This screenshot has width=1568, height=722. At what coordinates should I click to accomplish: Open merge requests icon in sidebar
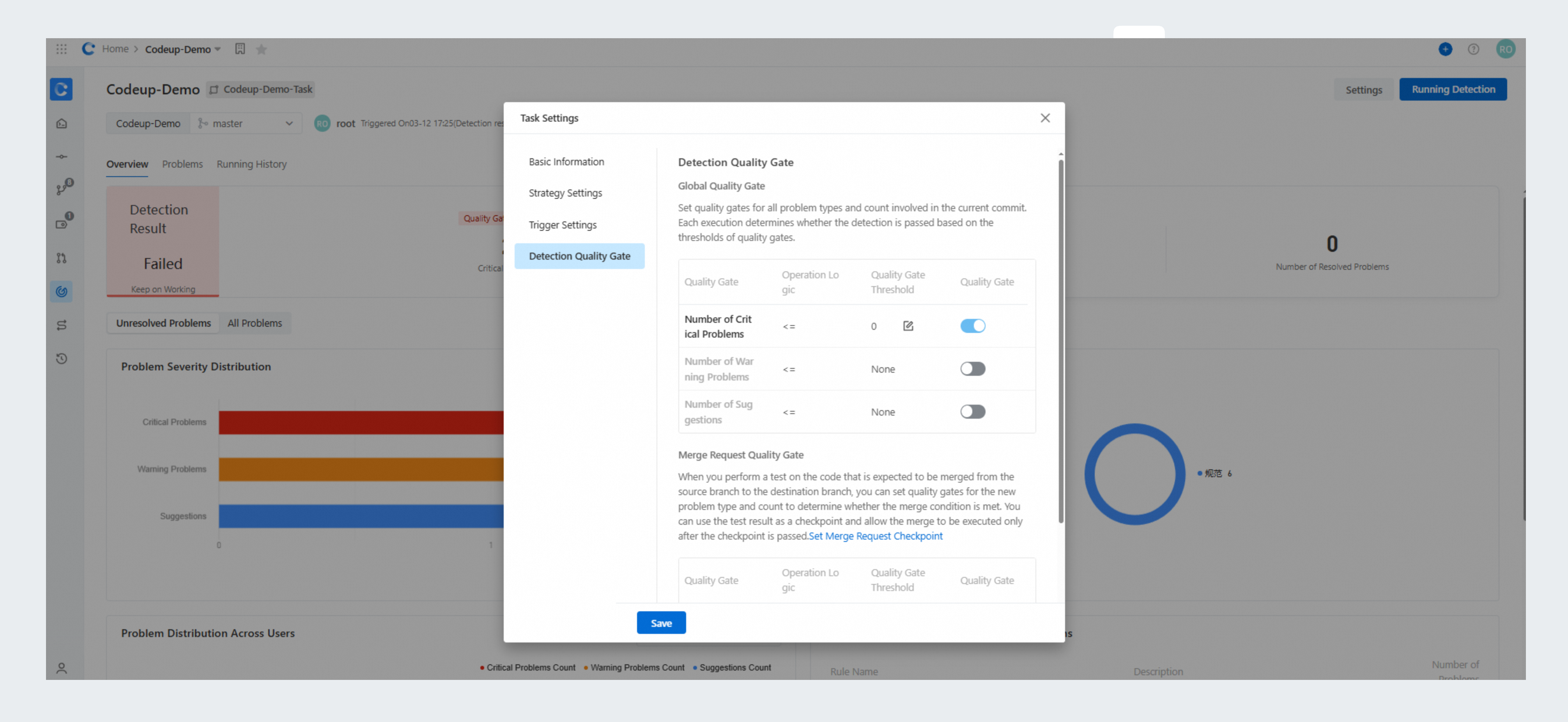(62, 258)
